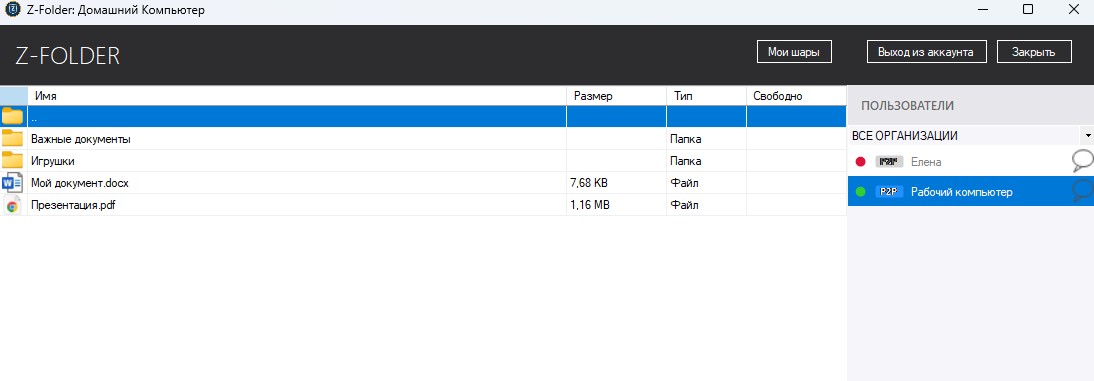Screen dimensions: 1094x381
Task: Click the Закрыть button
Action: pos(1034,52)
